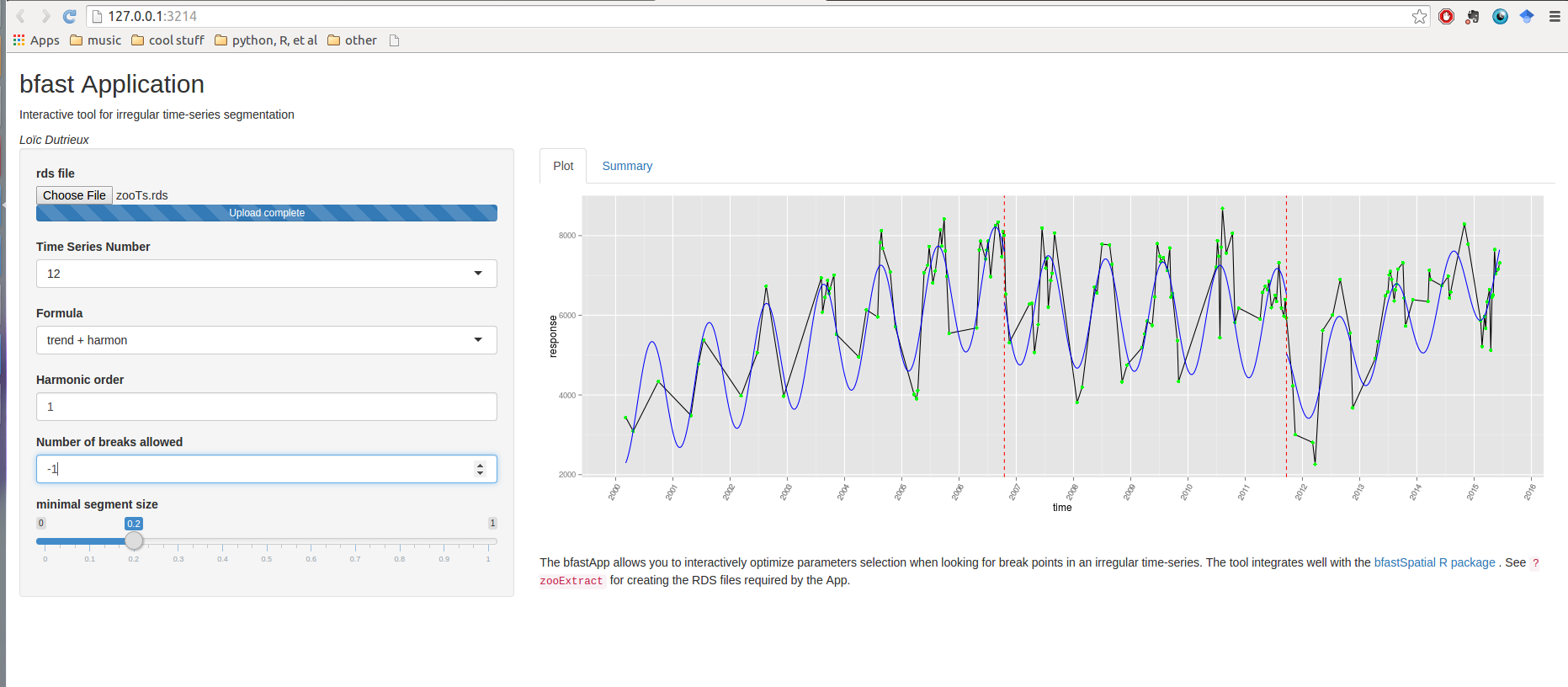Viewport: 1568px width, 687px height.
Task: Click the Upload complete progress bar
Action: [267, 213]
